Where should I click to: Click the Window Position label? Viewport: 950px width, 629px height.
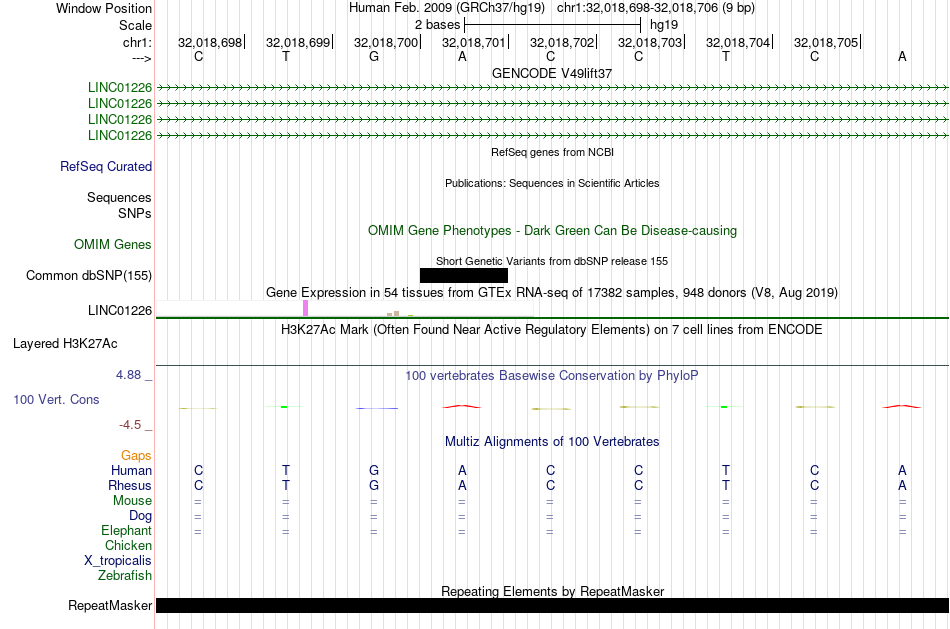pos(104,8)
